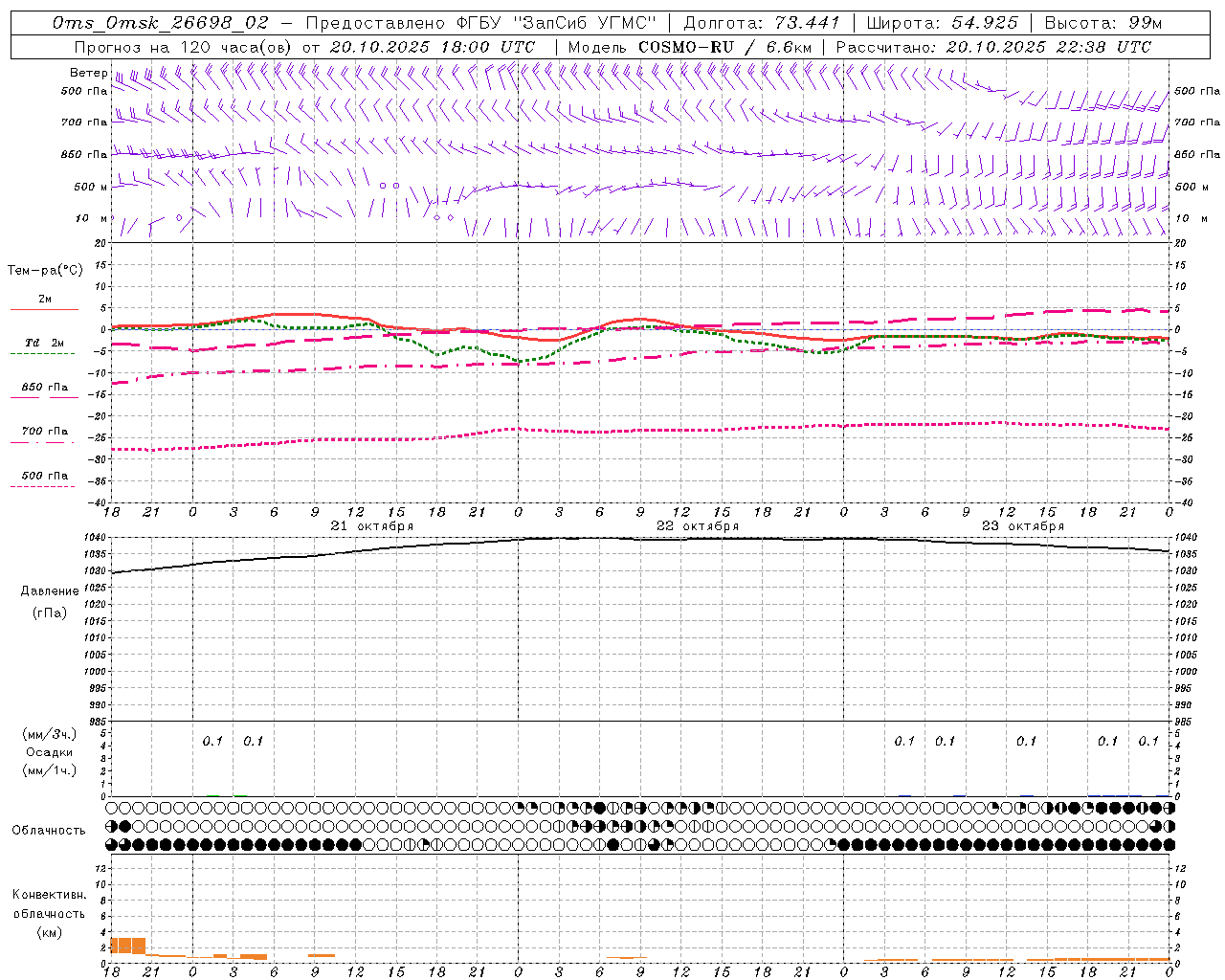Click the (км) unit label

tap(49, 932)
